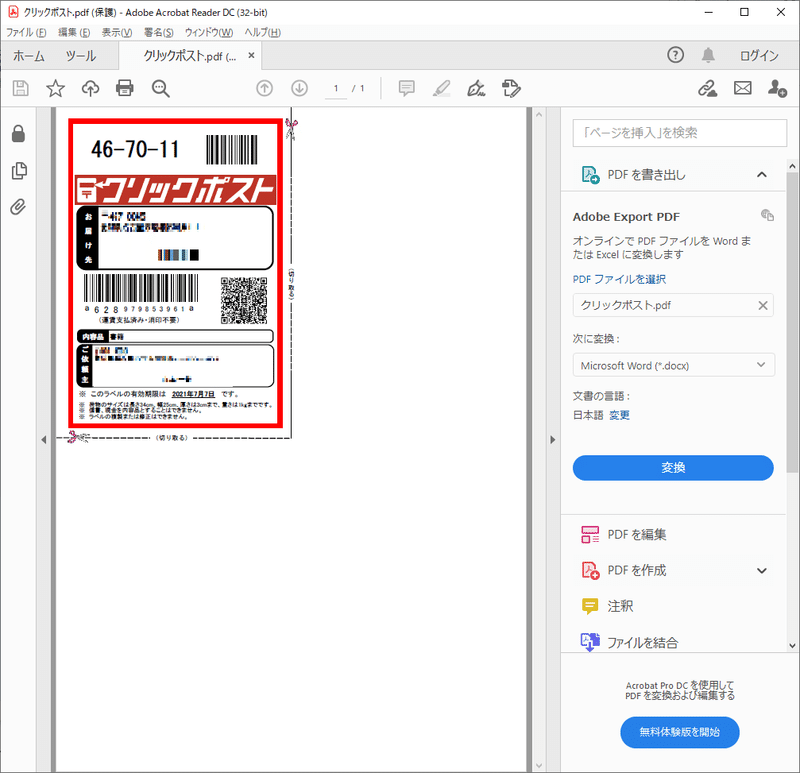Screen dimensions: 800x773
Task: Remove selected クリックポスト.pdf file with X
Action: [x=763, y=305]
